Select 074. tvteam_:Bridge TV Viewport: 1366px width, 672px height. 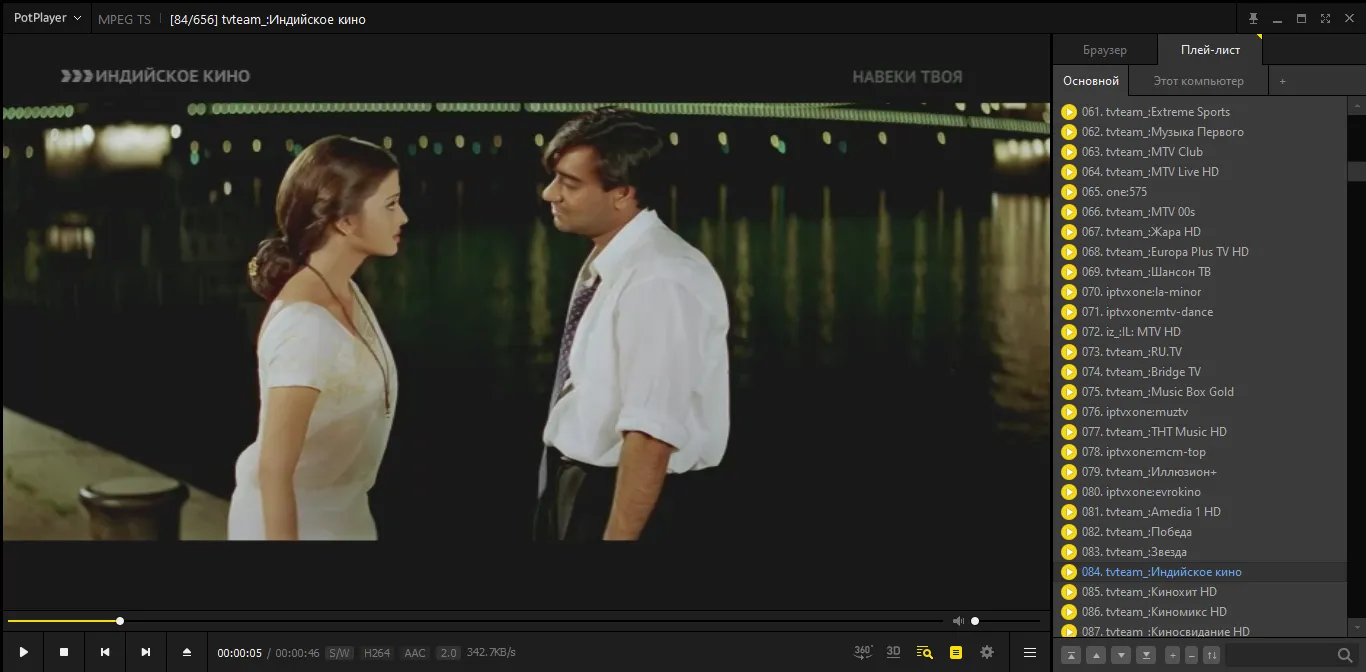coord(1200,372)
